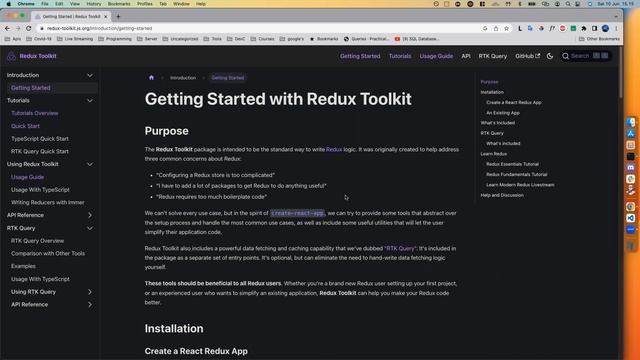Open Usage Guide in the top navbar
Screen dimensions: 640x360
point(436,56)
